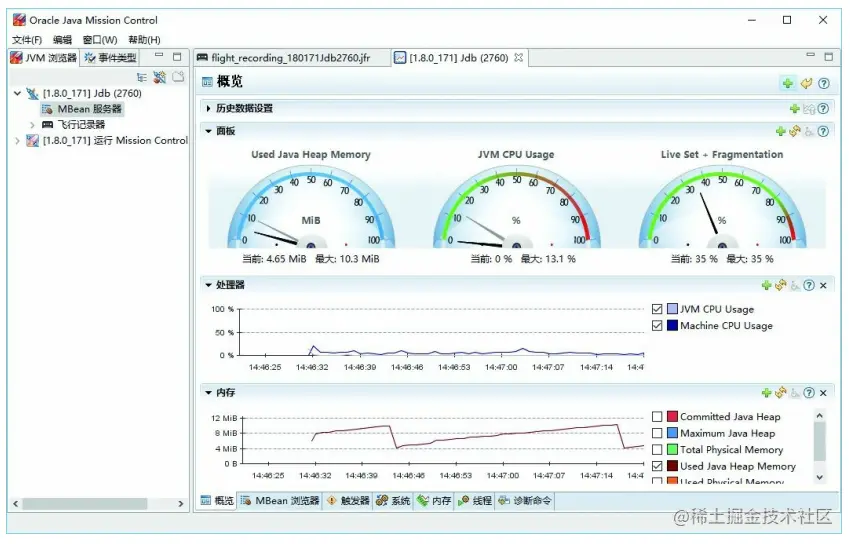Click JVM CPU Usage color swatch
Image resolution: width=850 pixels, height=544 pixels.
[x=672, y=309]
